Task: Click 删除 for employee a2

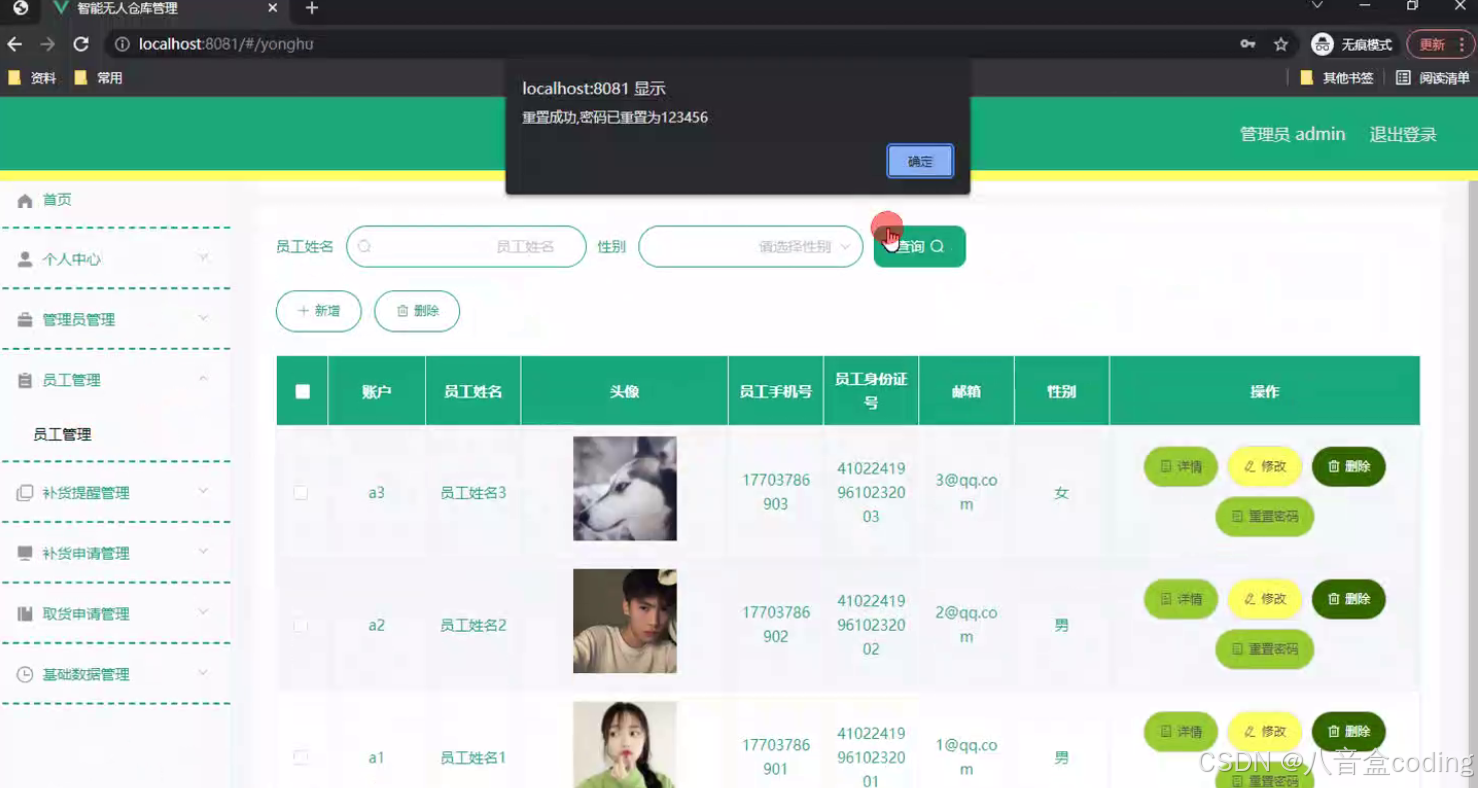Action: 1349,598
